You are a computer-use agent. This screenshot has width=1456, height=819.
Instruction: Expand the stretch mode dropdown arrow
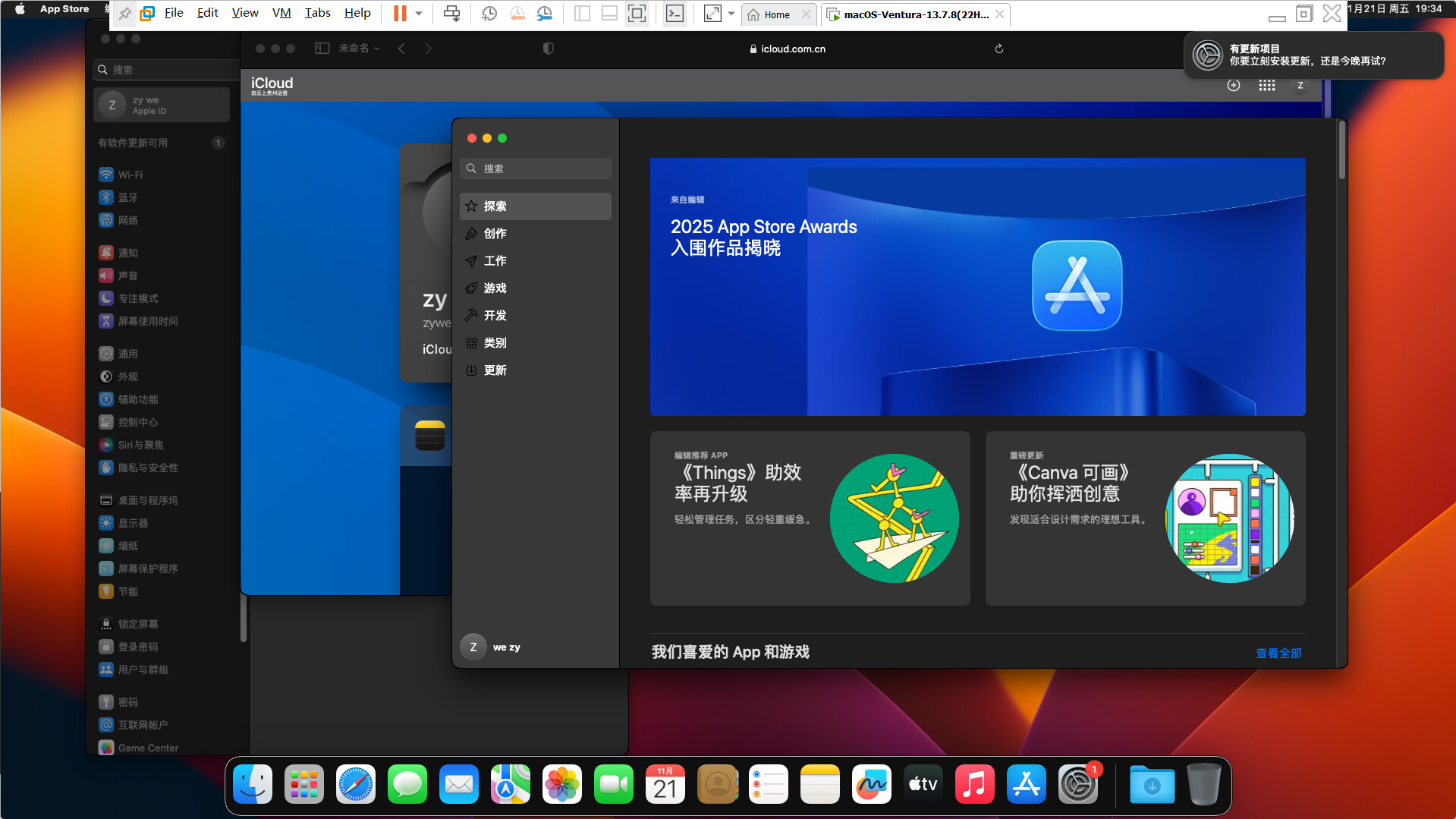[731, 14]
